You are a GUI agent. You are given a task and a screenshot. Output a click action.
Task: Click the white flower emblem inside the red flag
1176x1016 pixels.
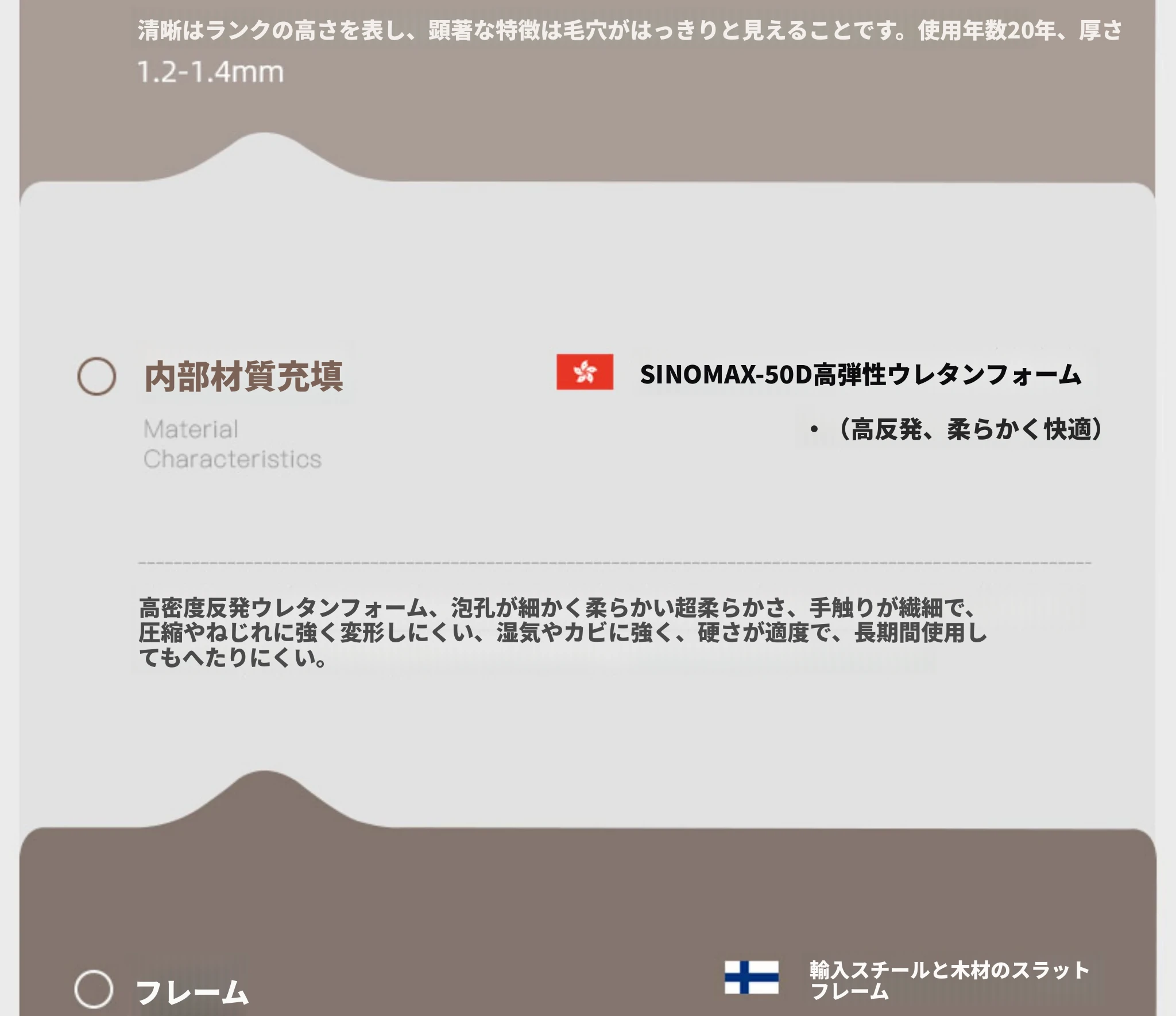tap(585, 372)
